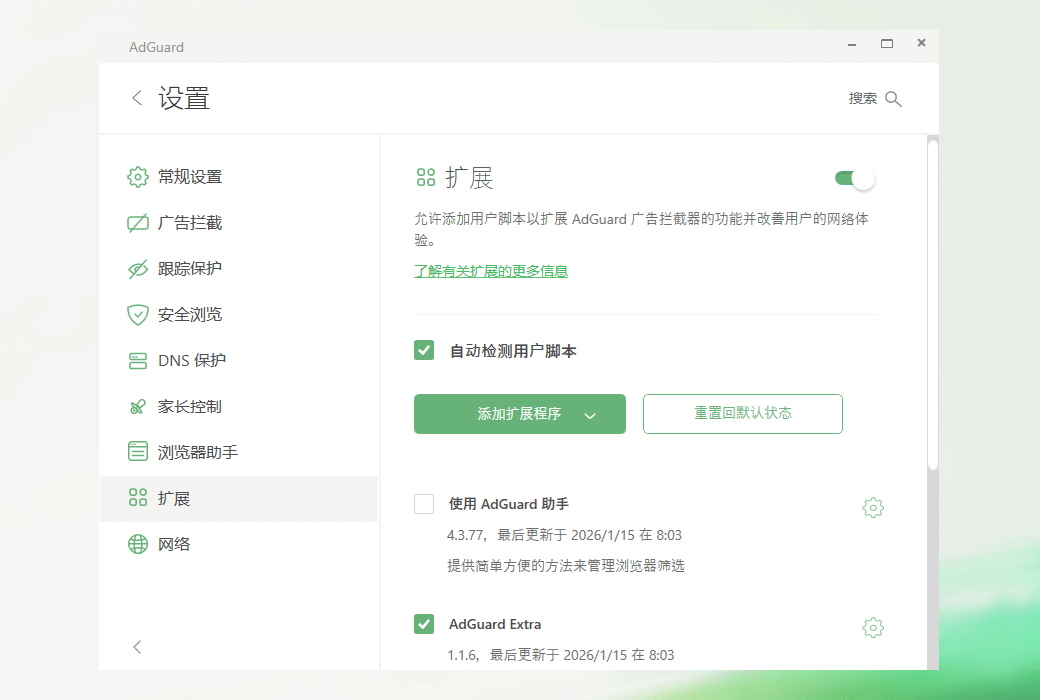Open 安全浏览 shield icon settings
Screen dimensions: 1040x700
tap(137, 314)
